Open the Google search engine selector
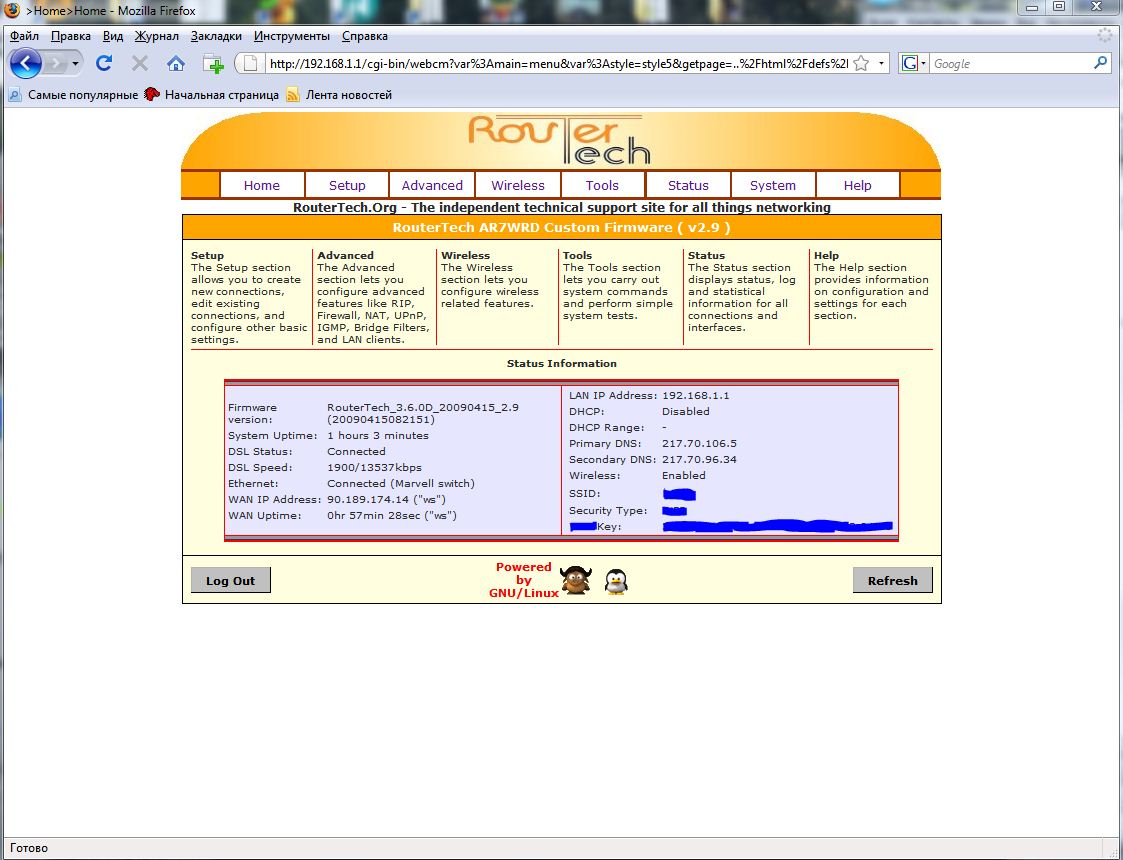The image size is (1123, 860). (x=914, y=64)
